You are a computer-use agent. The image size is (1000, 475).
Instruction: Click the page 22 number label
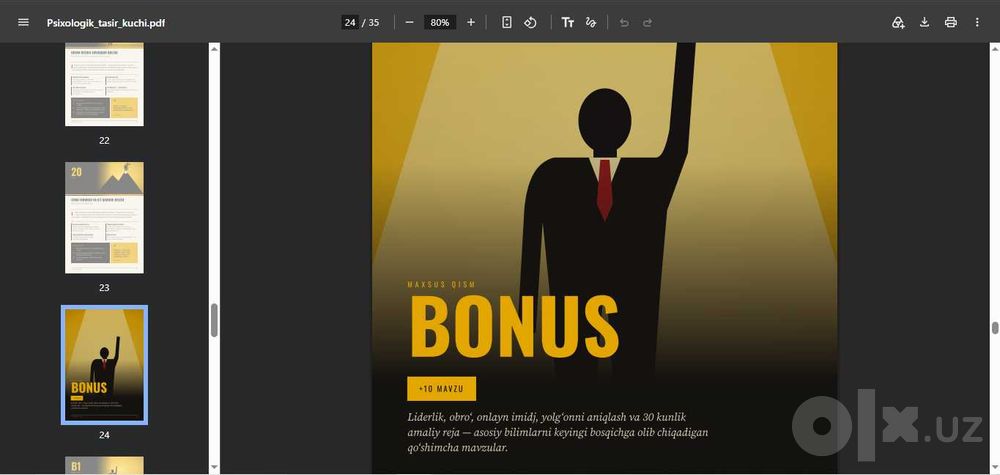(105, 140)
